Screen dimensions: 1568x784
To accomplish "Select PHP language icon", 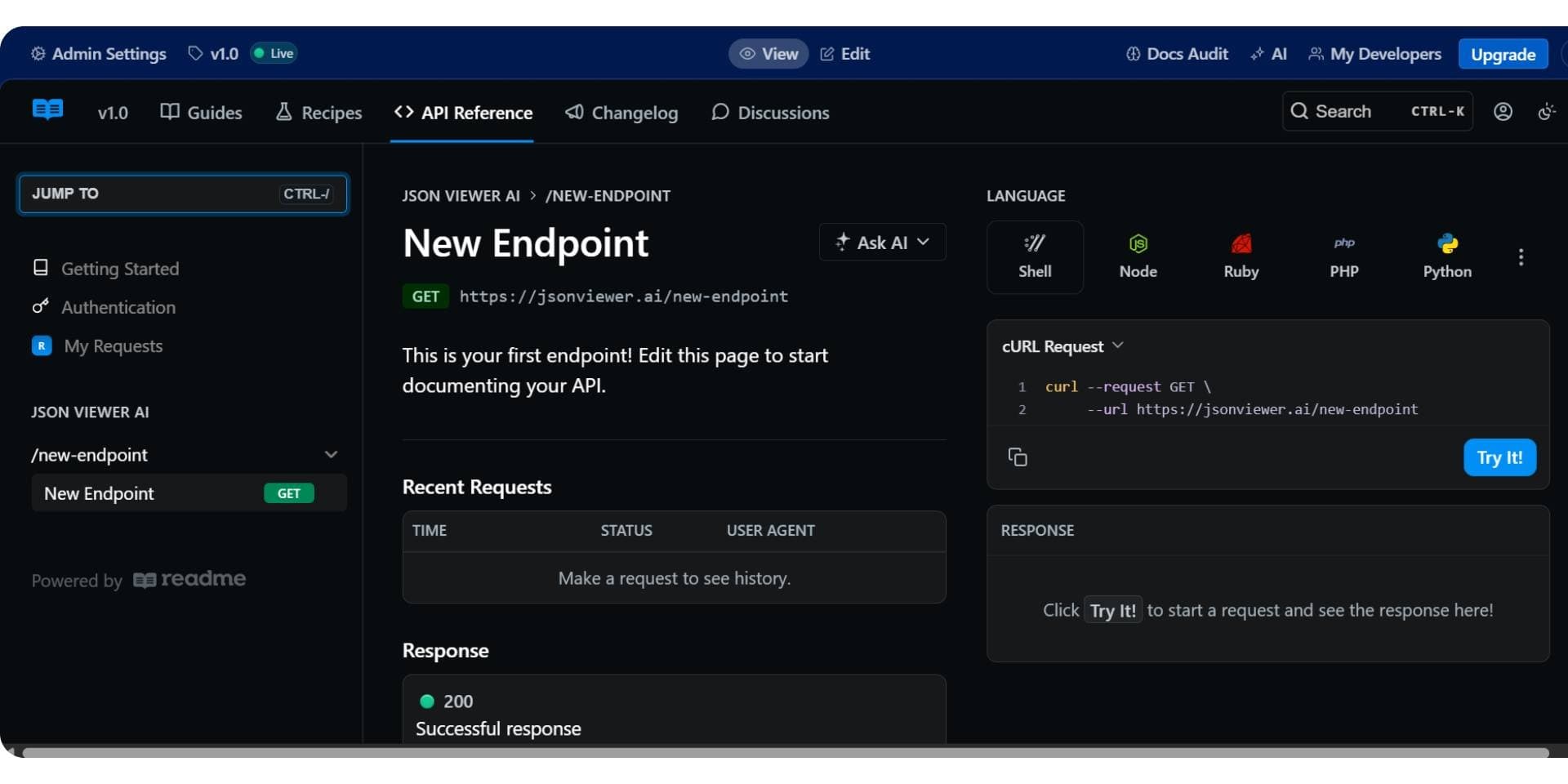I will [x=1344, y=243].
